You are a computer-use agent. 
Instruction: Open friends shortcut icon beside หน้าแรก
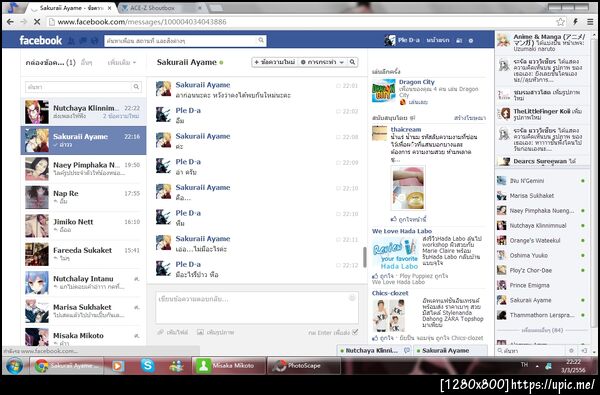pos(459,40)
